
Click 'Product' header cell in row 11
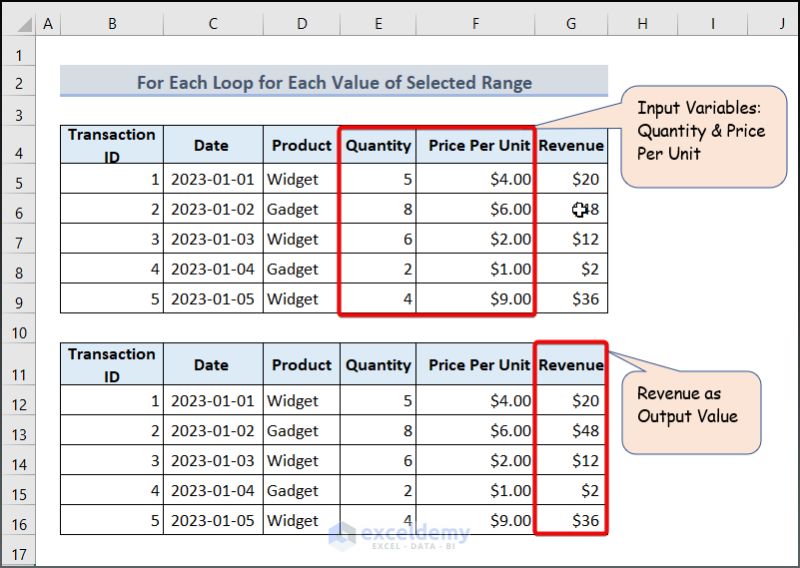[x=302, y=364]
